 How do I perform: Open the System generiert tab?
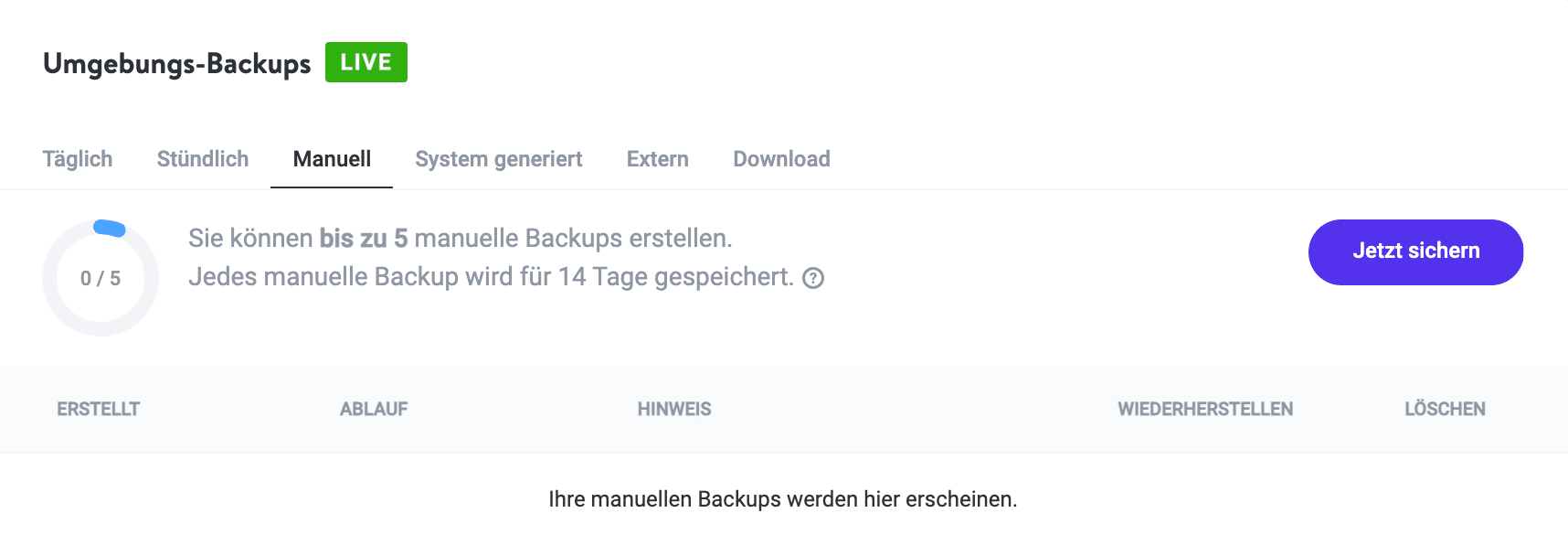tap(498, 158)
